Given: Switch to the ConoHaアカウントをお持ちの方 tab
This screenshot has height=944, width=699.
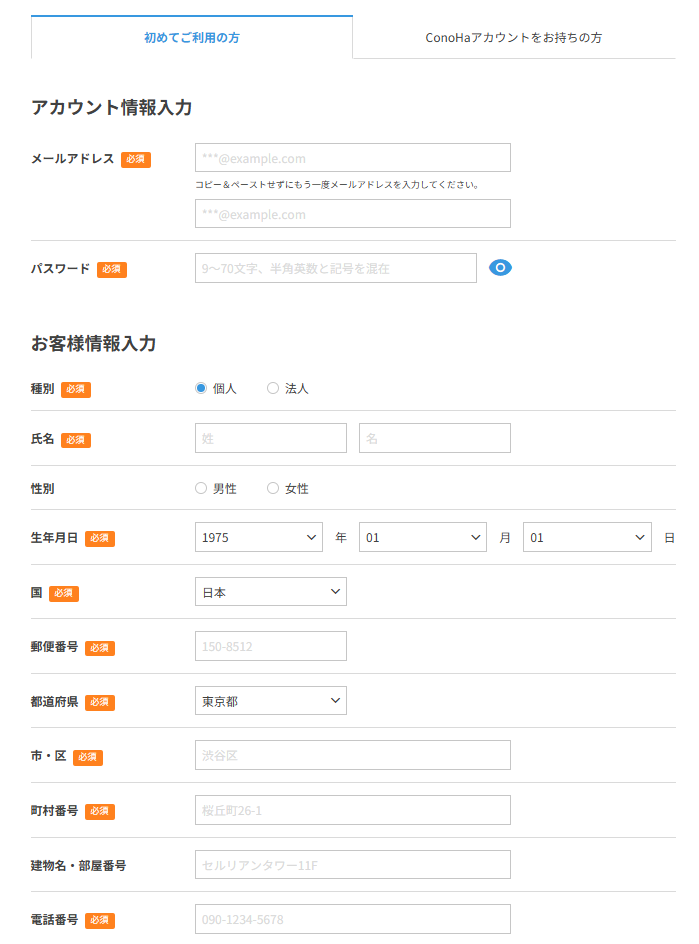Looking at the screenshot, I should click(513, 38).
